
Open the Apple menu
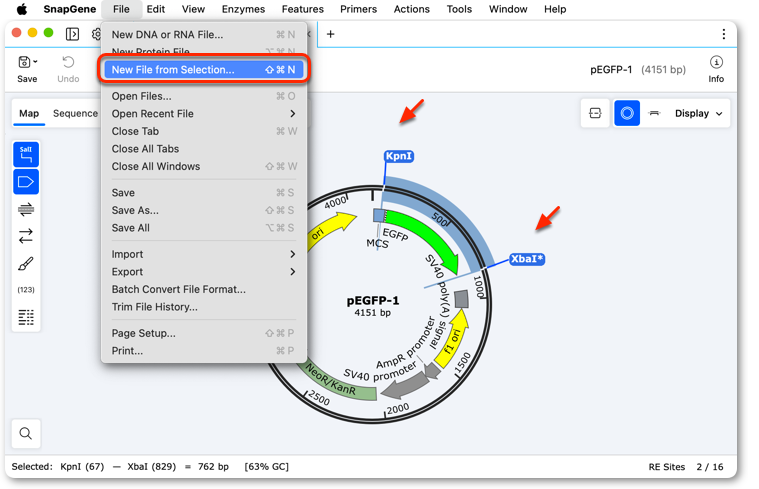coord(22,9)
